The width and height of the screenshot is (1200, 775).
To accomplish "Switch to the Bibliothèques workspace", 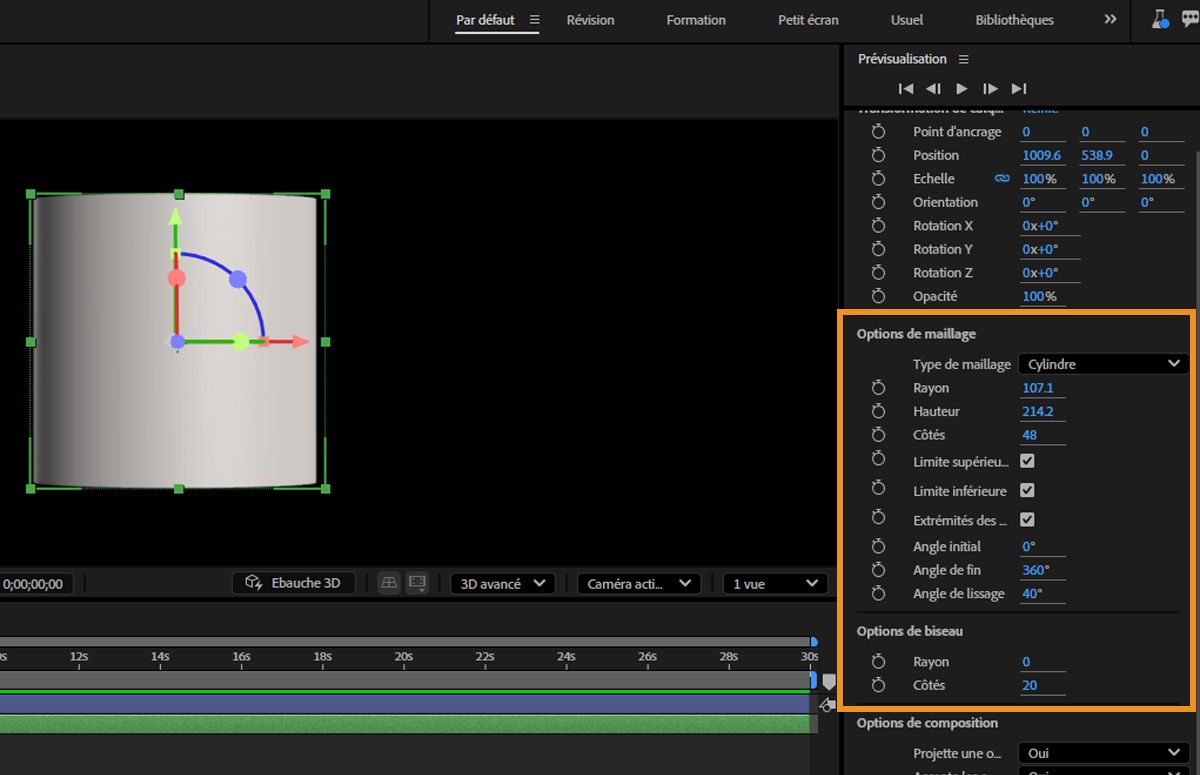I will point(1014,20).
